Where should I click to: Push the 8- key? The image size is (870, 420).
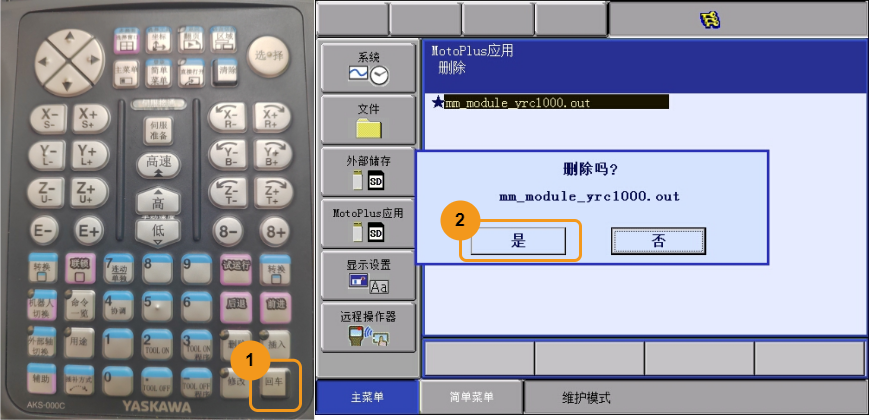(x=228, y=231)
